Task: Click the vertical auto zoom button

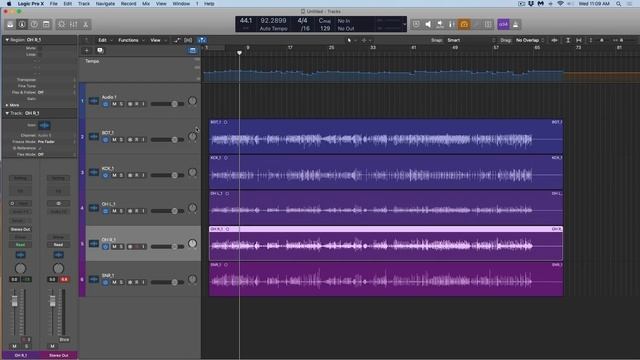Action: [x=568, y=40]
